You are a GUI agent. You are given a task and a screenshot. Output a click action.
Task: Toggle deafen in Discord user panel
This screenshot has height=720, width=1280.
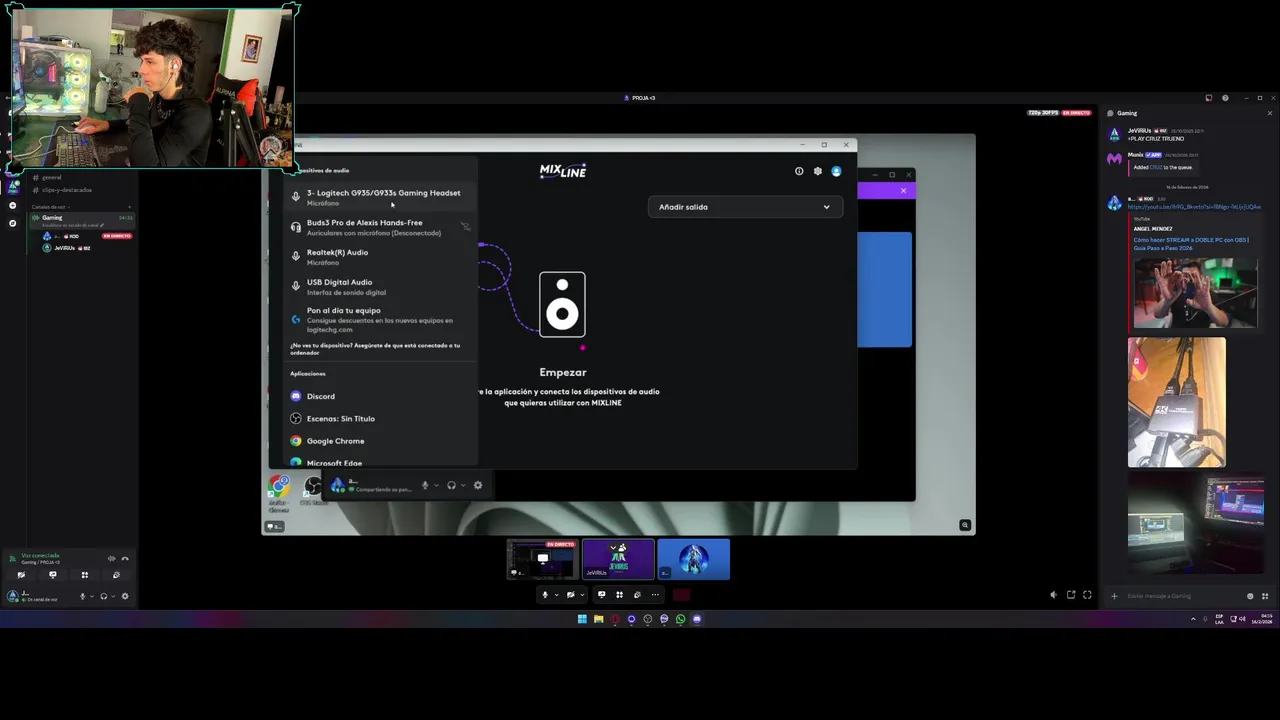pos(103,596)
